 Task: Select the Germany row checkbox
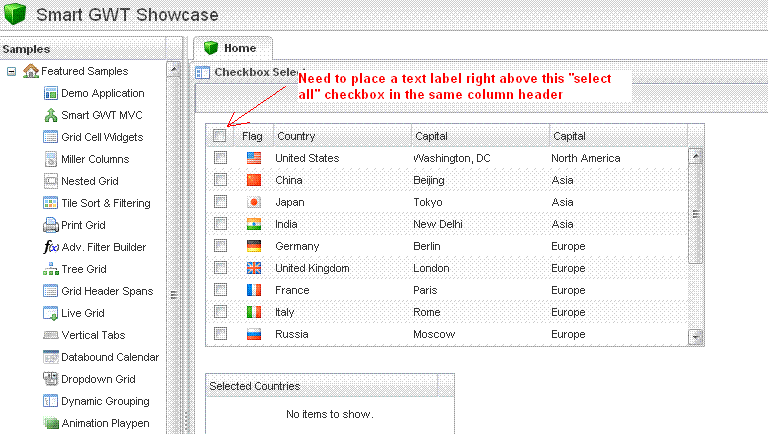pyautogui.click(x=220, y=246)
